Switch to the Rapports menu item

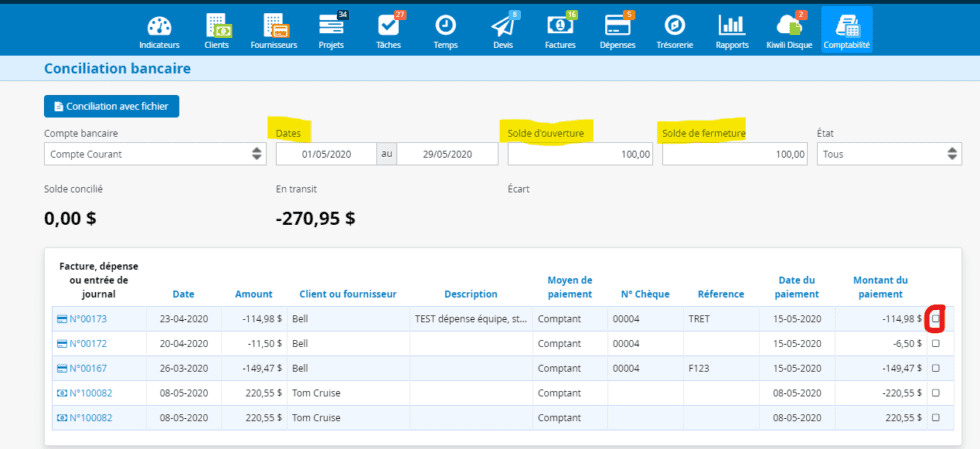pyautogui.click(x=732, y=30)
